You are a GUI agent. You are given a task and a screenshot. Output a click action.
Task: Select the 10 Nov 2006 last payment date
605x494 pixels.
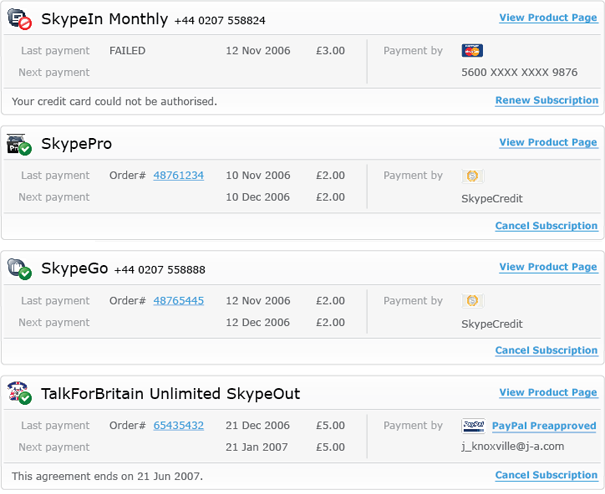click(x=258, y=176)
